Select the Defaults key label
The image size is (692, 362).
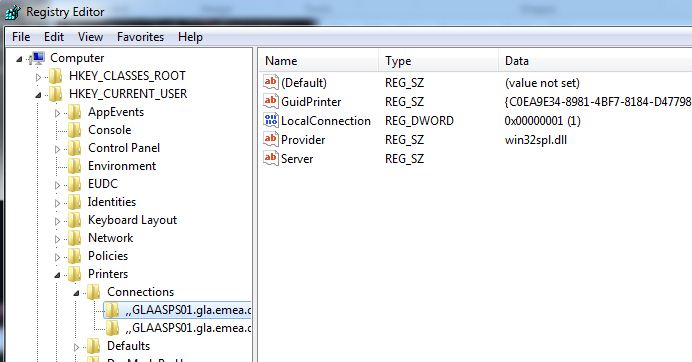pos(128,346)
